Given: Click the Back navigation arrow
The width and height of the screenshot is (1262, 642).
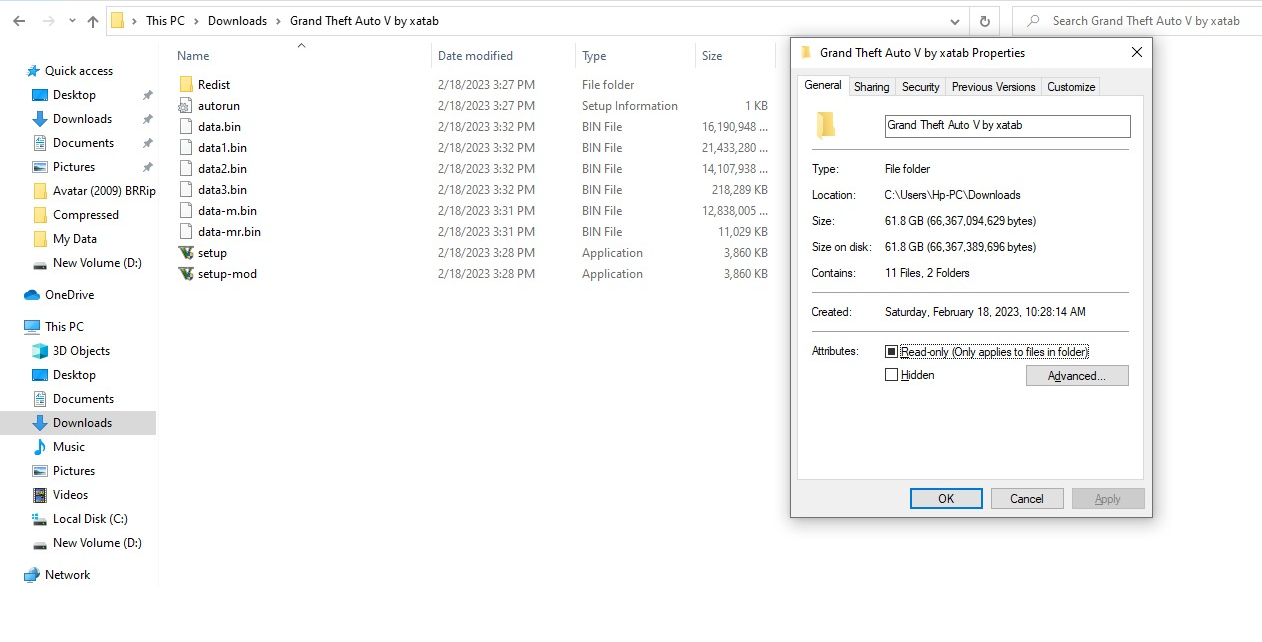Looking at the screenshot, I should [19, 21].
